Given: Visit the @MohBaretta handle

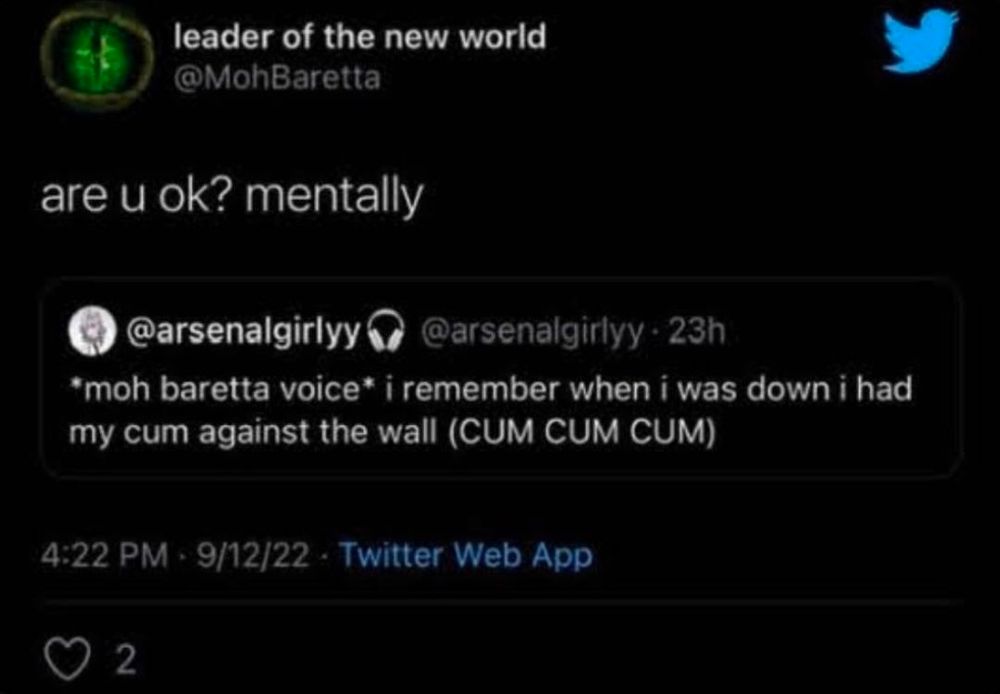Looking at the screenshot, I should pyautogui.click(x=277, y=80).
